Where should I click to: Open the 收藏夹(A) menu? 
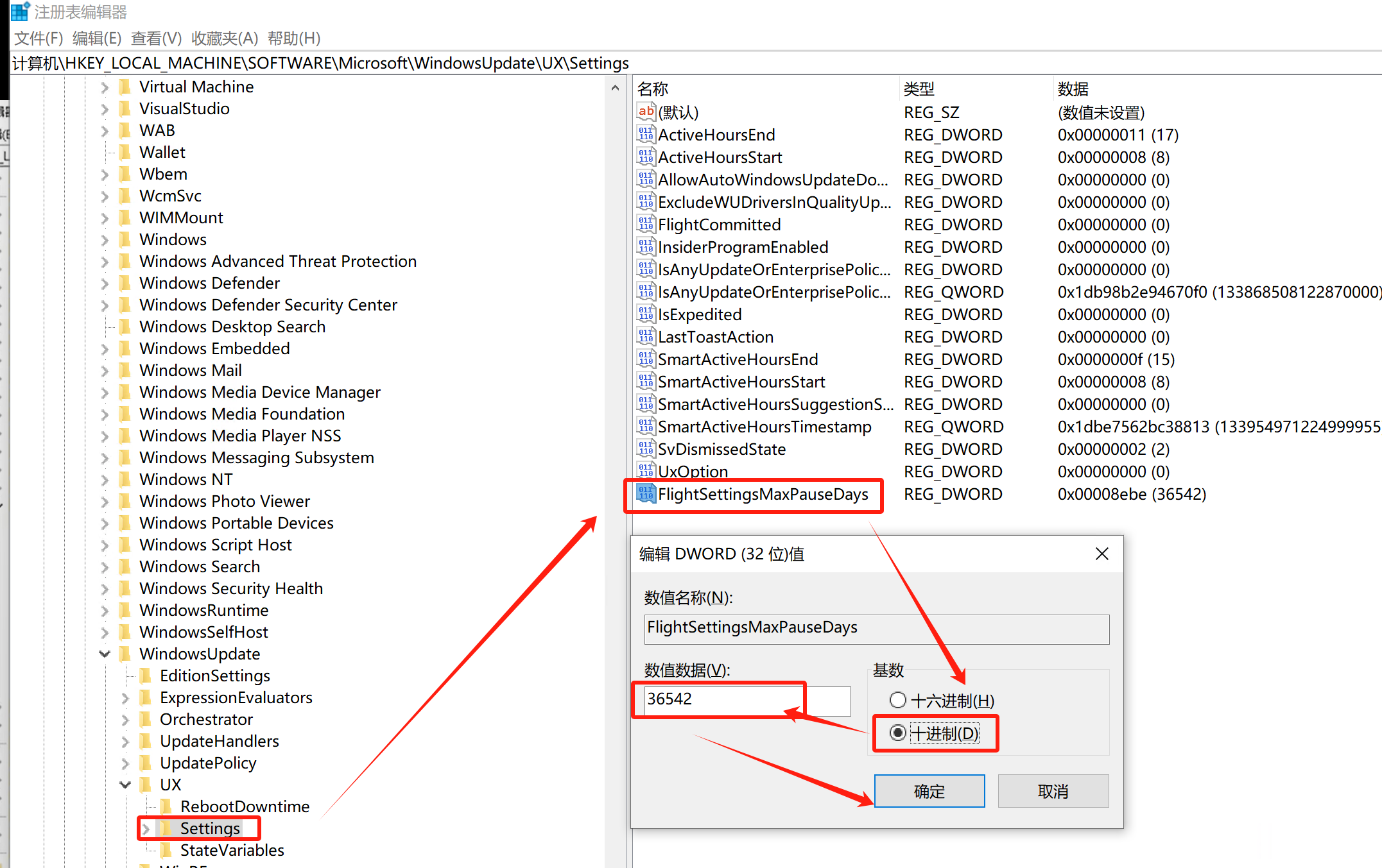tap(224, 38)
